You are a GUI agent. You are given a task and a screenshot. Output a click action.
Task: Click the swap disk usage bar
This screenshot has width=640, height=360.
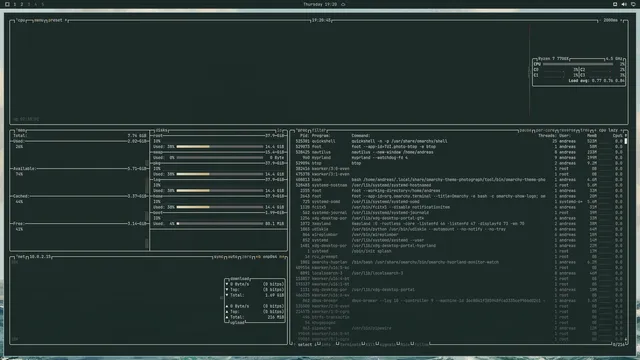point(220,158)
